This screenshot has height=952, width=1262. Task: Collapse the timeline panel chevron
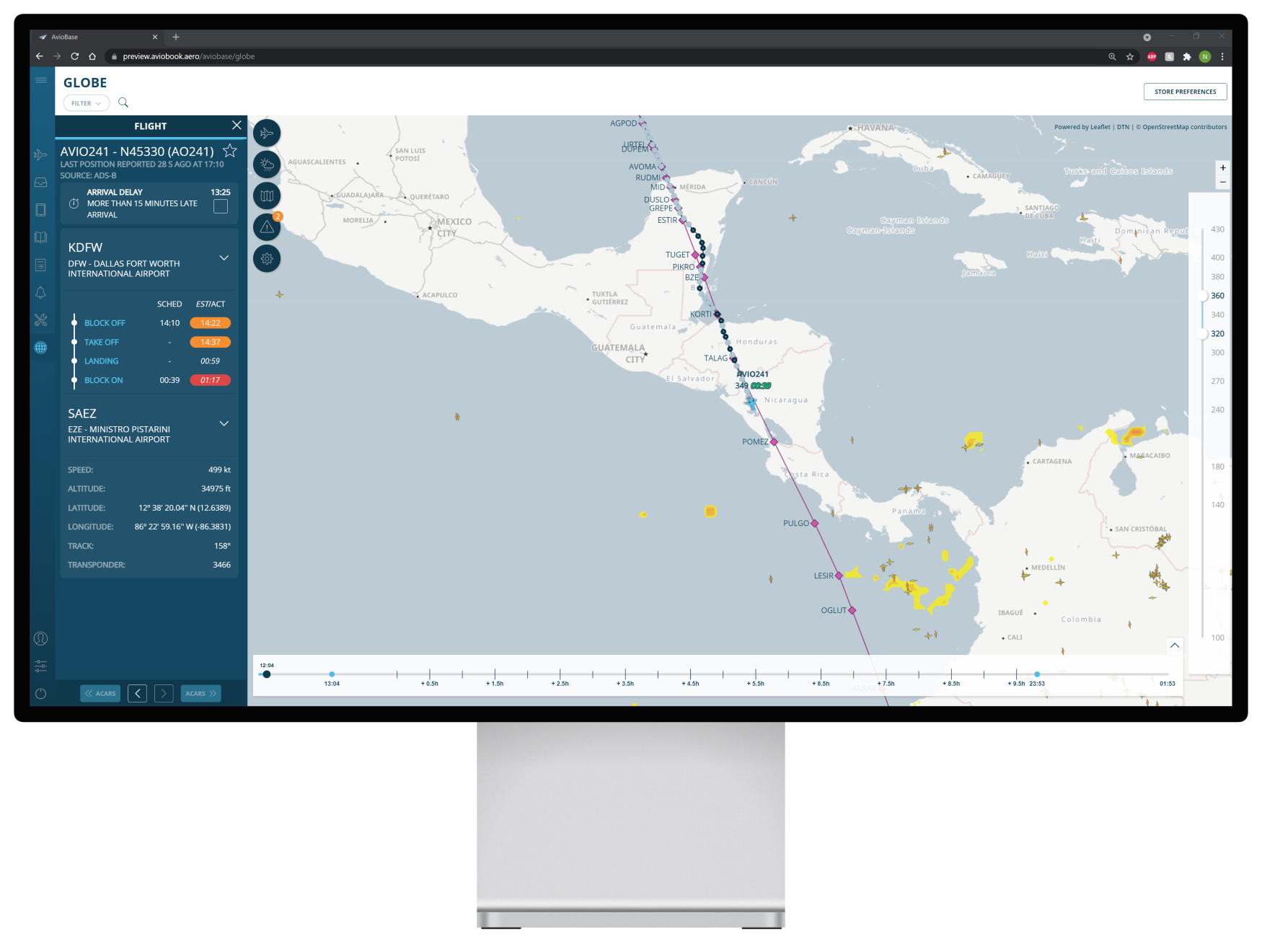point(1175,645)
